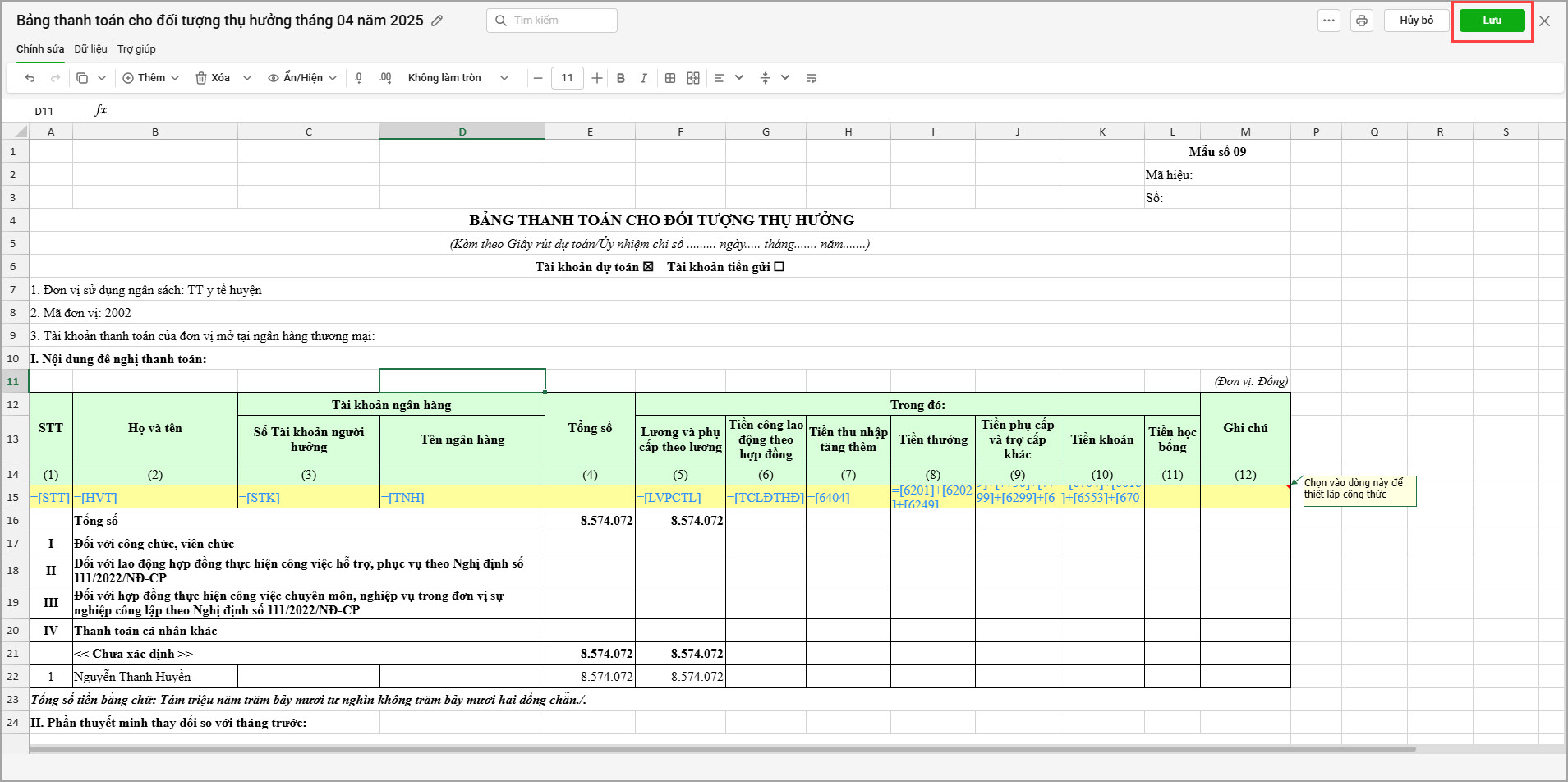This screenshot has width=1568, height=782.
Task: Click the Ghi chú column header cell
Action: tap(1245, 427)
